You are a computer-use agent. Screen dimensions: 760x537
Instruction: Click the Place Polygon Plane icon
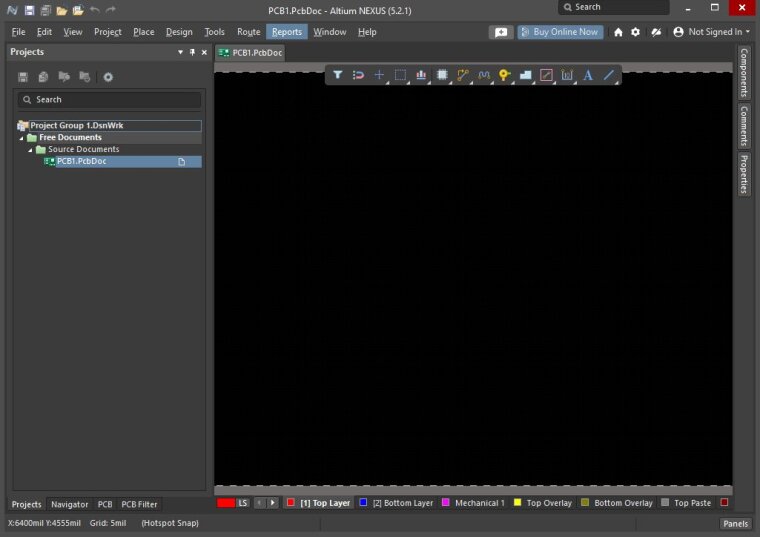click(x=525, y=75)
